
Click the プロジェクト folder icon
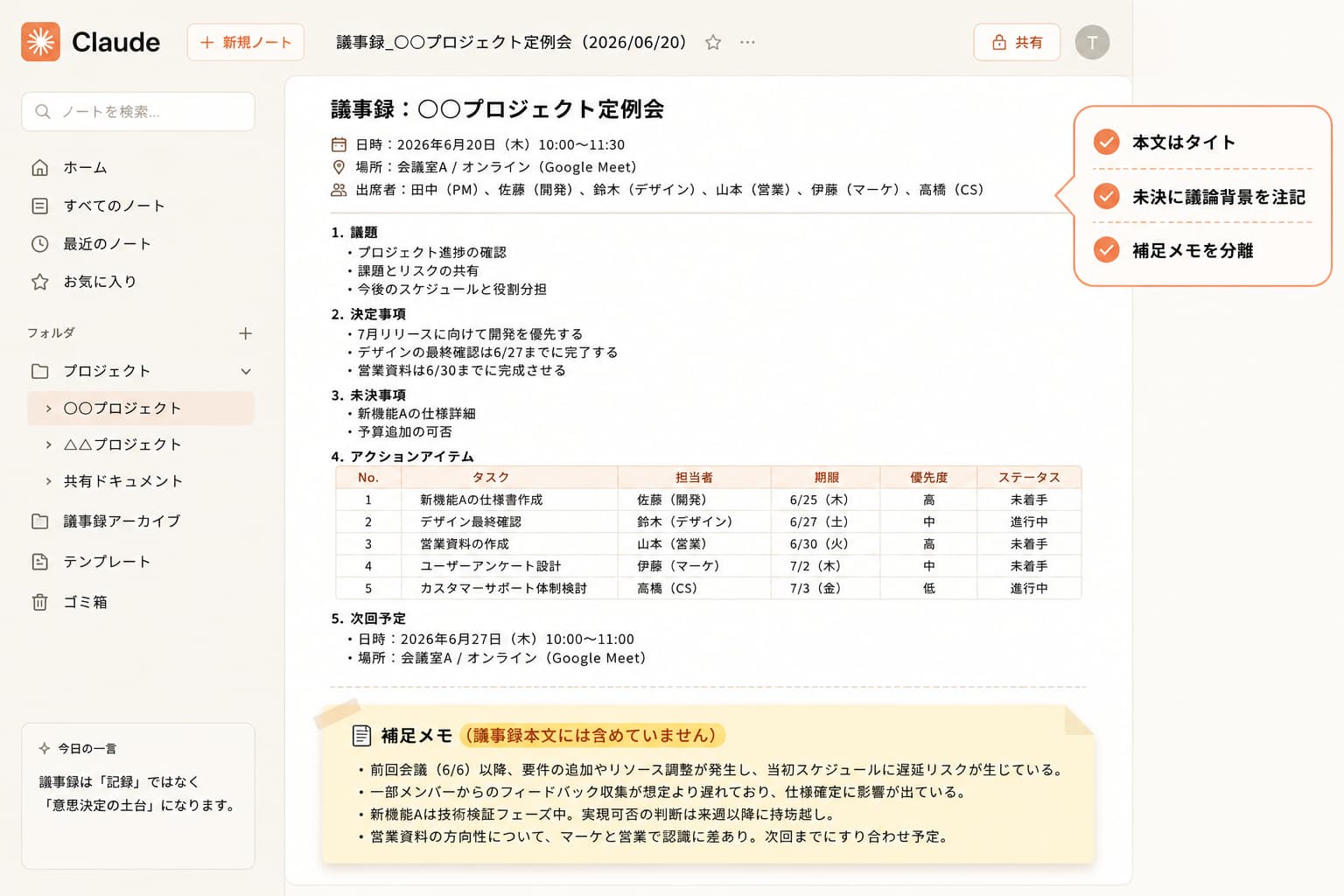40,371
